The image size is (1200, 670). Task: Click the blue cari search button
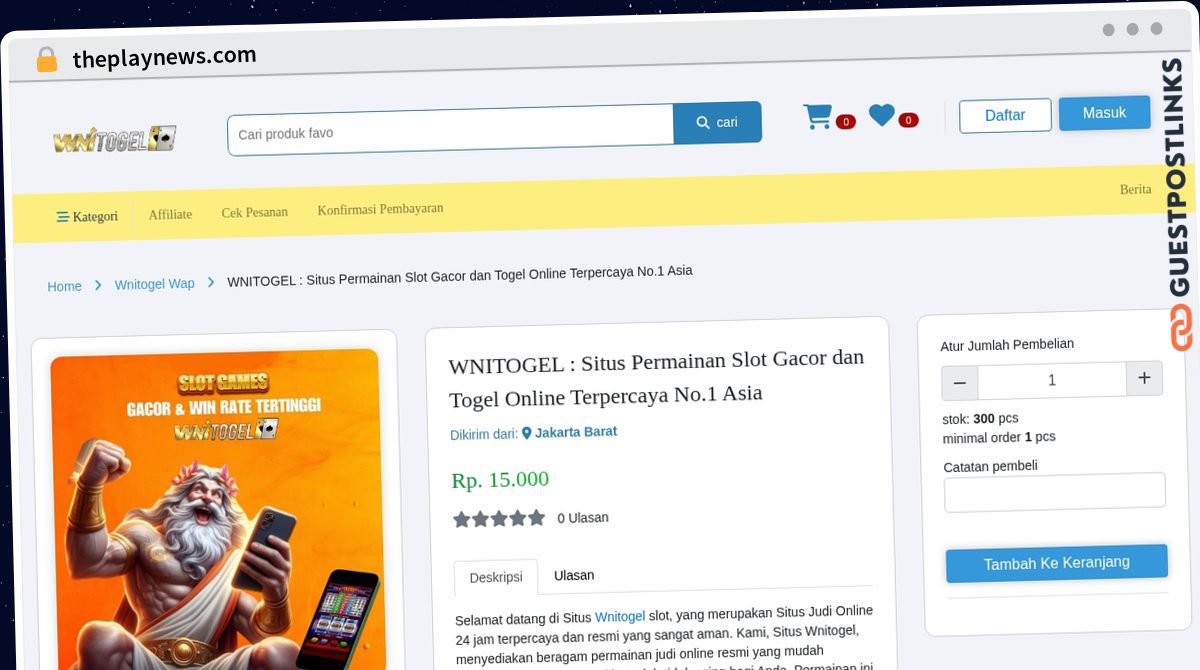pos(717,122)
